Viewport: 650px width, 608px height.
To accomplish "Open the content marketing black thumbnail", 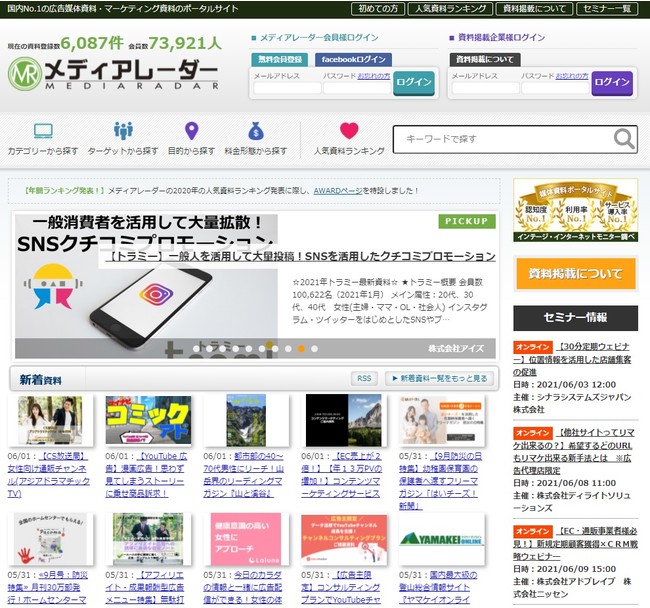I will click(x=344, y=420).
